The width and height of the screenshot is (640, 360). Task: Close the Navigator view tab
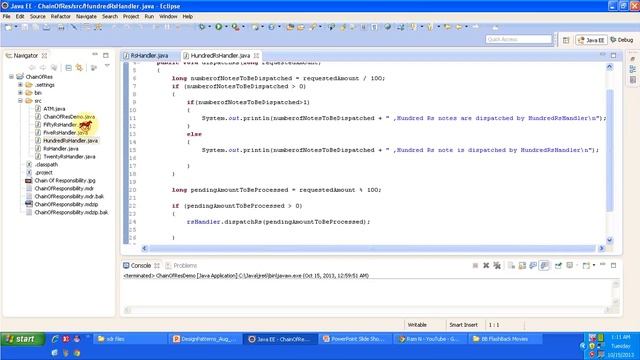44,56
